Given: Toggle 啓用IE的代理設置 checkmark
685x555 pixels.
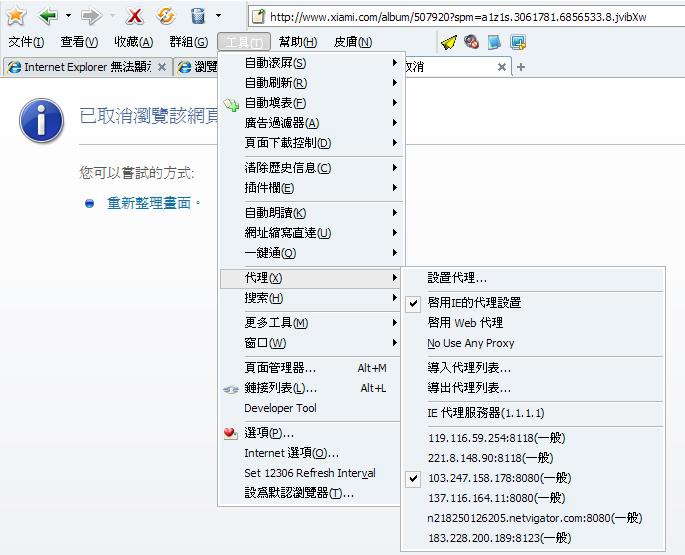Looking at the screenshot, I should tap(533, 303).
